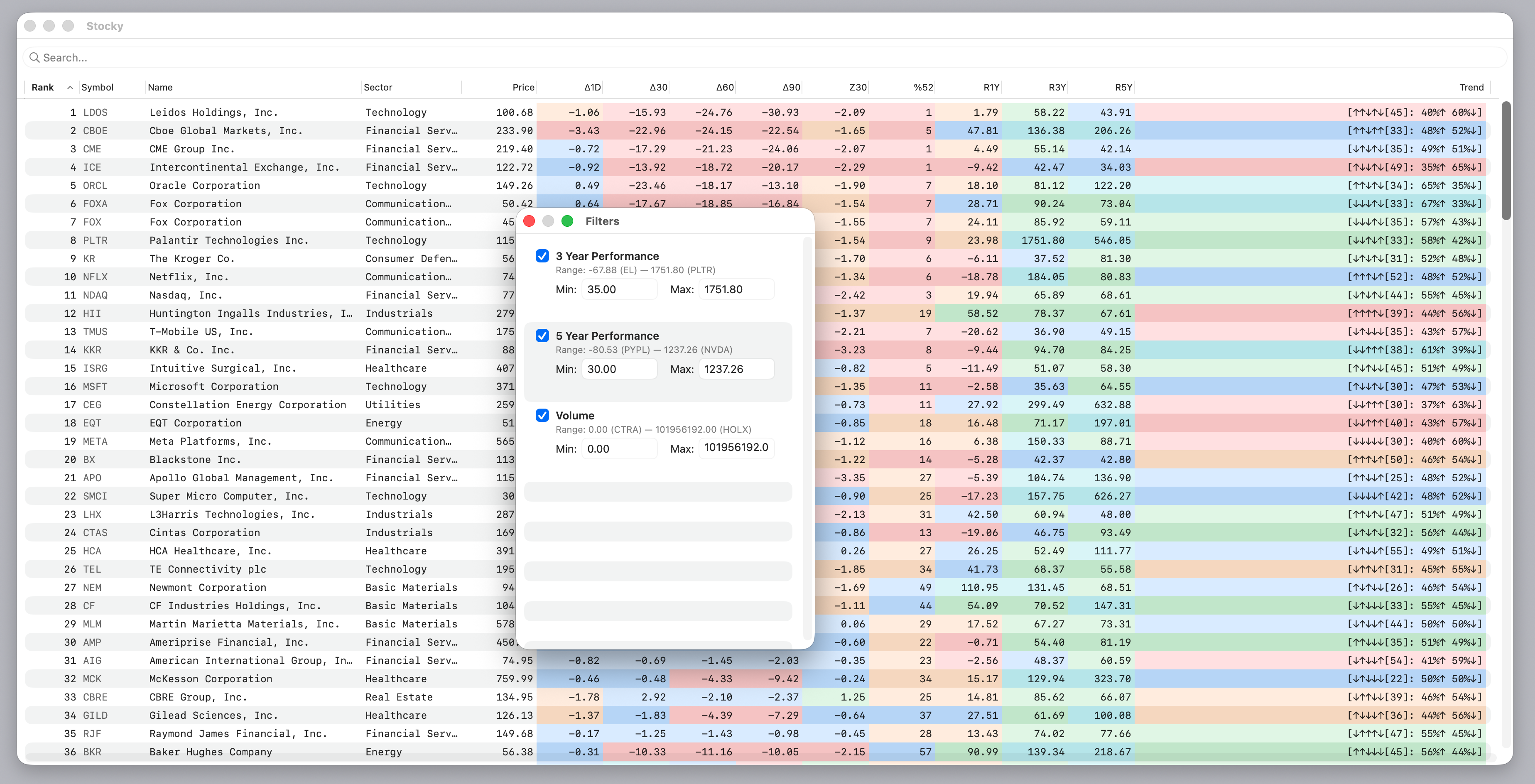Click the Search field in Stocky
The height and width of the screenshot is (784, 1535).
coord(765,58)
